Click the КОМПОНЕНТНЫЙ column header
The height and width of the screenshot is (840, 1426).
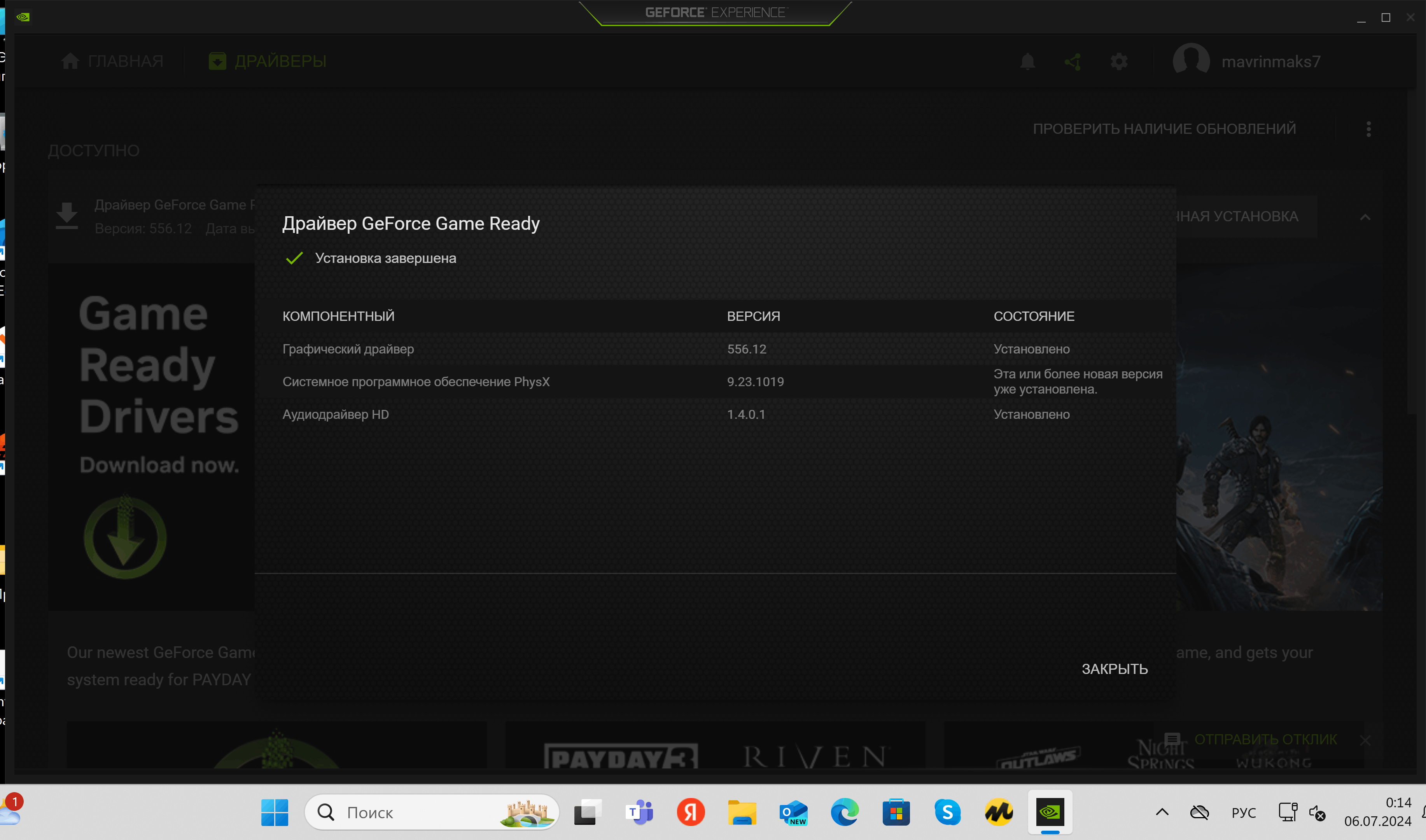pos(338,317)
